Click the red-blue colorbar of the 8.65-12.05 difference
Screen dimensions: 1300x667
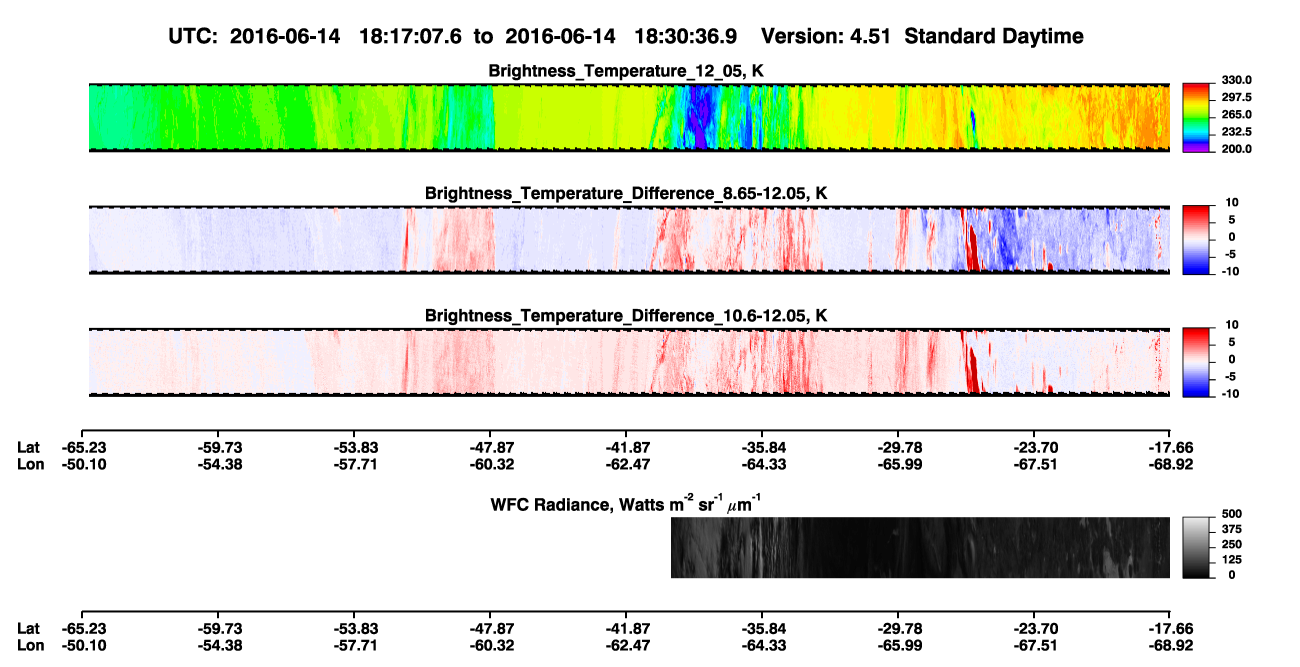coord(1196,240)
